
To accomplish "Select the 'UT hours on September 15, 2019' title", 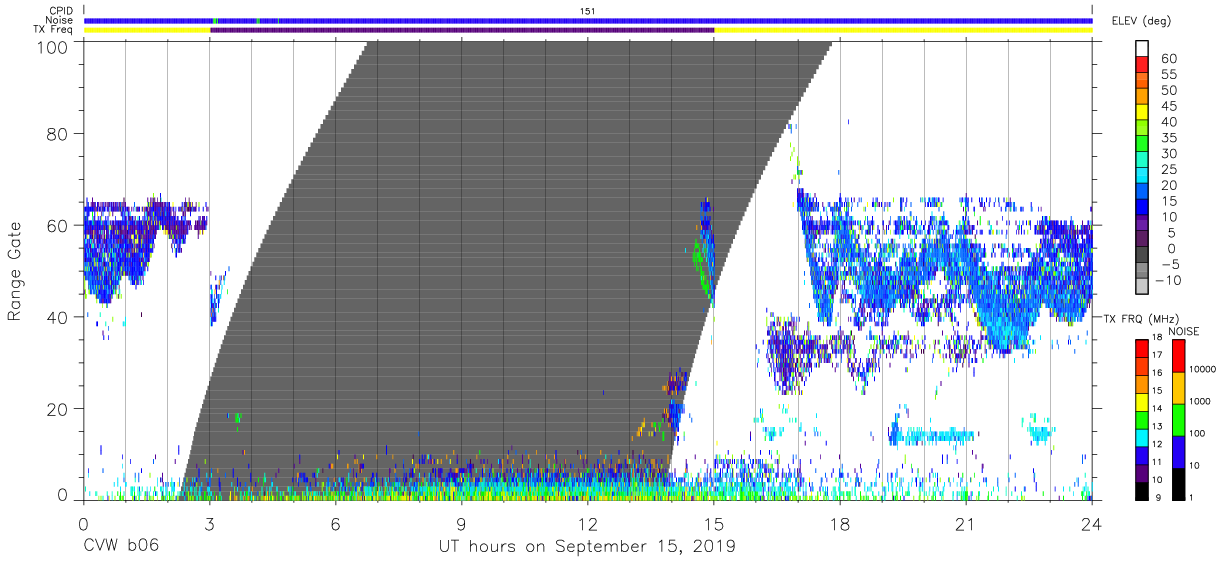I will (587, 547).
